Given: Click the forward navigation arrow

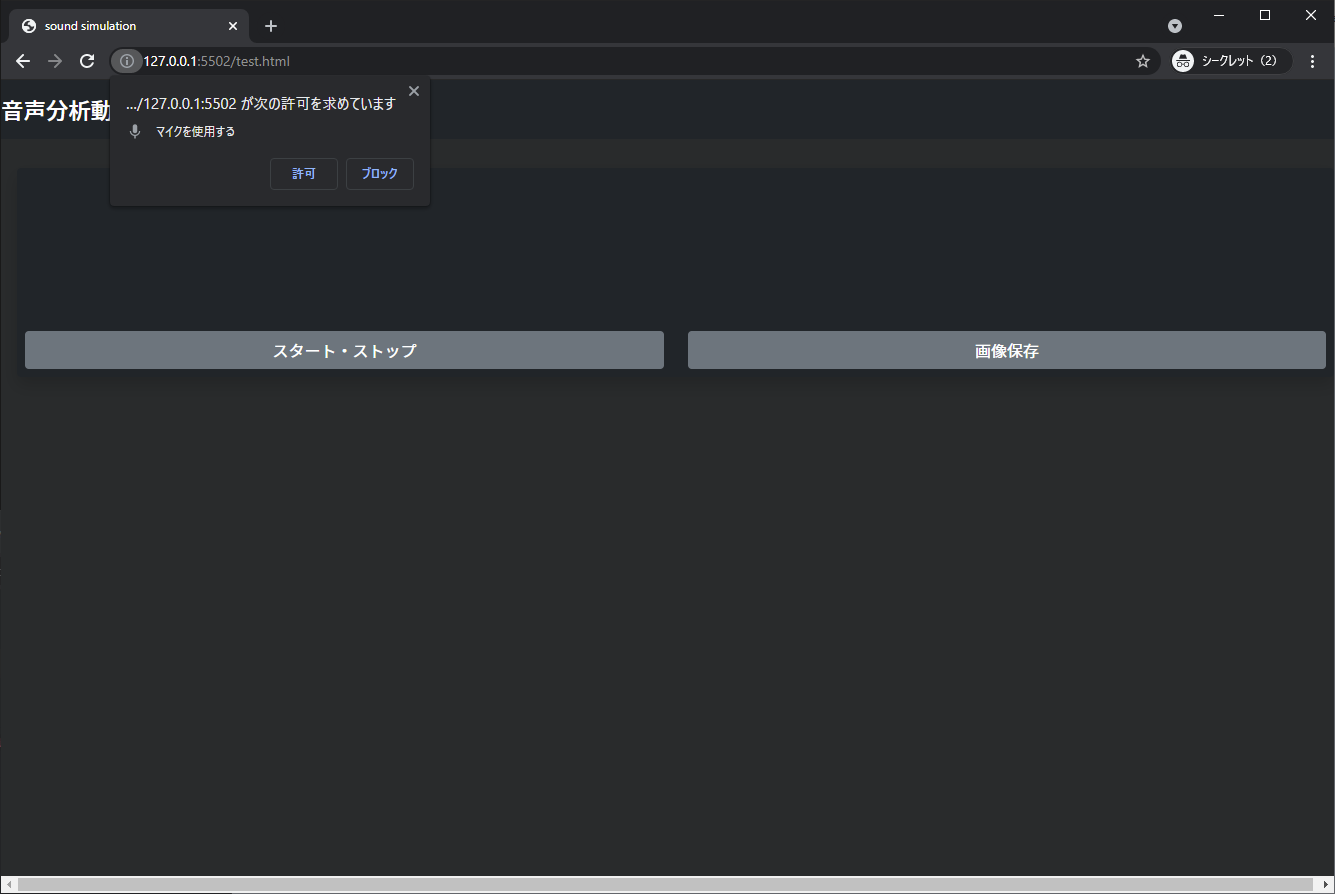Looking at the screenshot, I should [55, 61].
